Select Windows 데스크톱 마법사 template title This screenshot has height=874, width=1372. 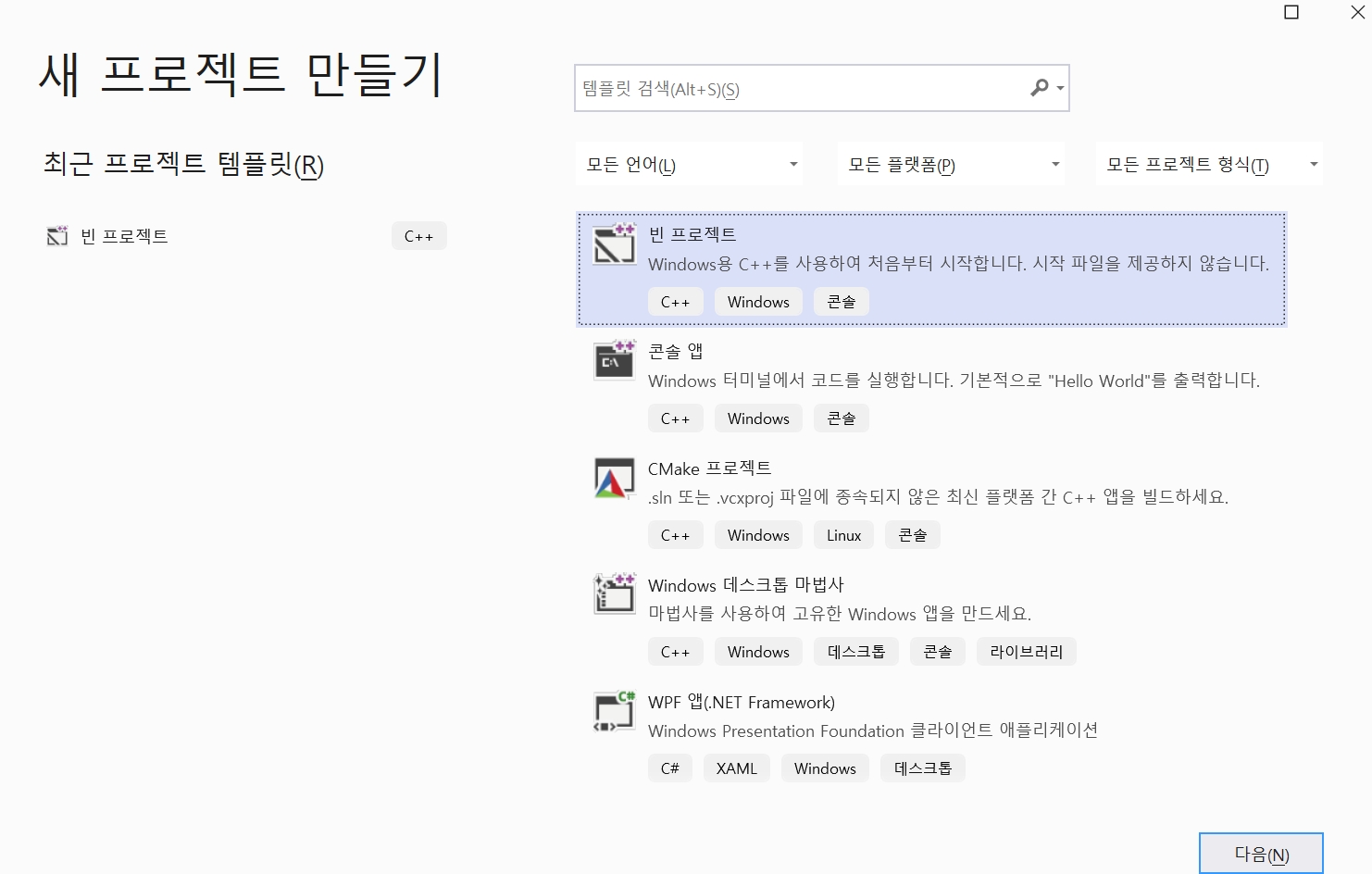click(x=745, y=585)
